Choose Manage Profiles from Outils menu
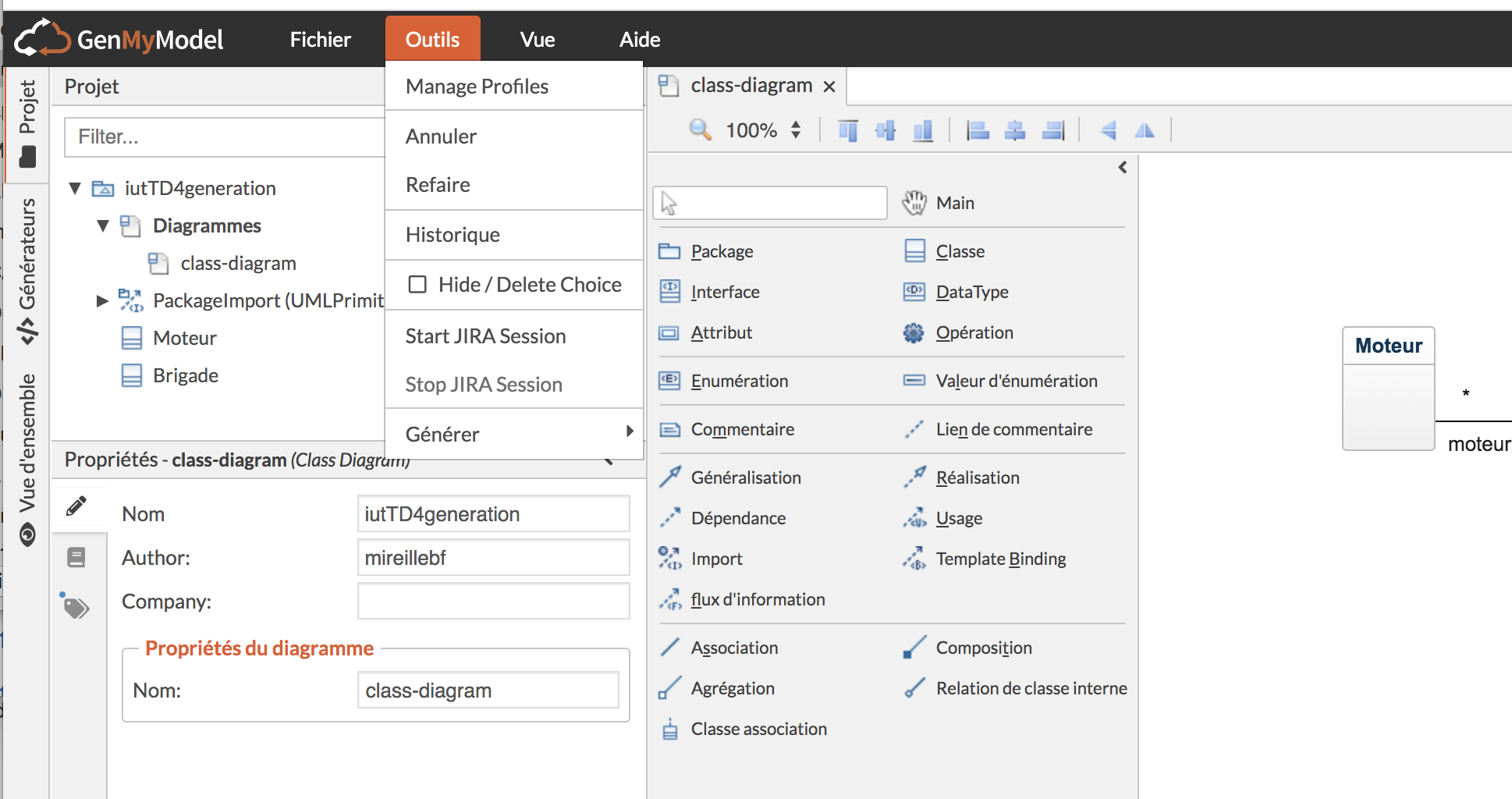The height and width of the screenshot is (799, 1512). (x=477, y=87)
